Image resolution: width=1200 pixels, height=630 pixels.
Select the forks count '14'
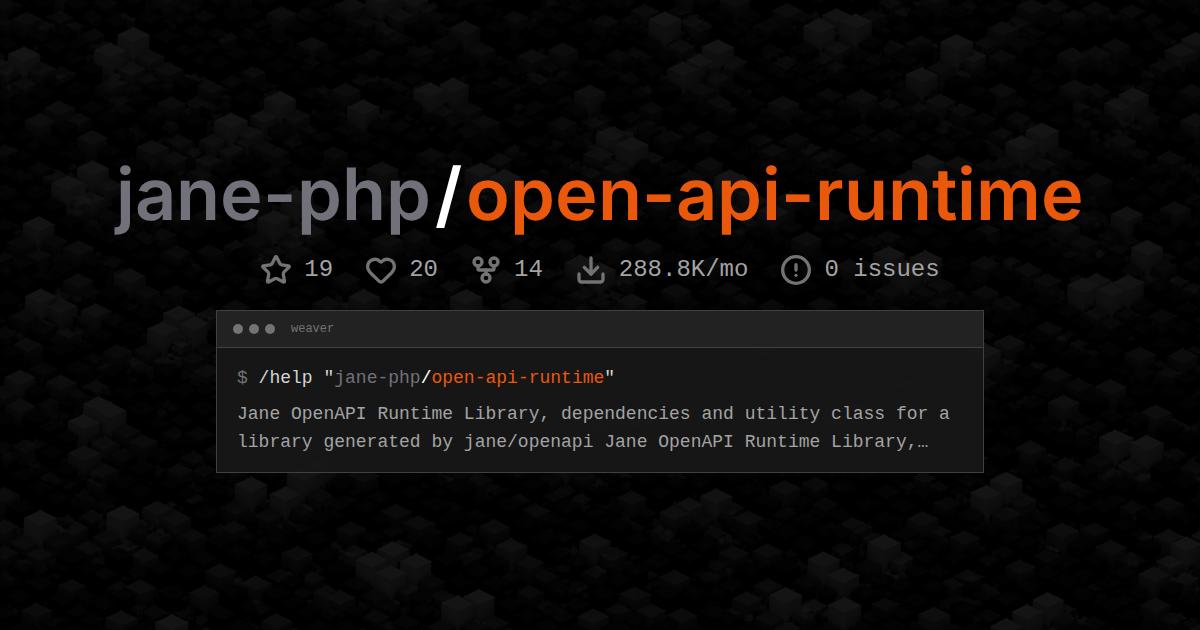[528, 269]
